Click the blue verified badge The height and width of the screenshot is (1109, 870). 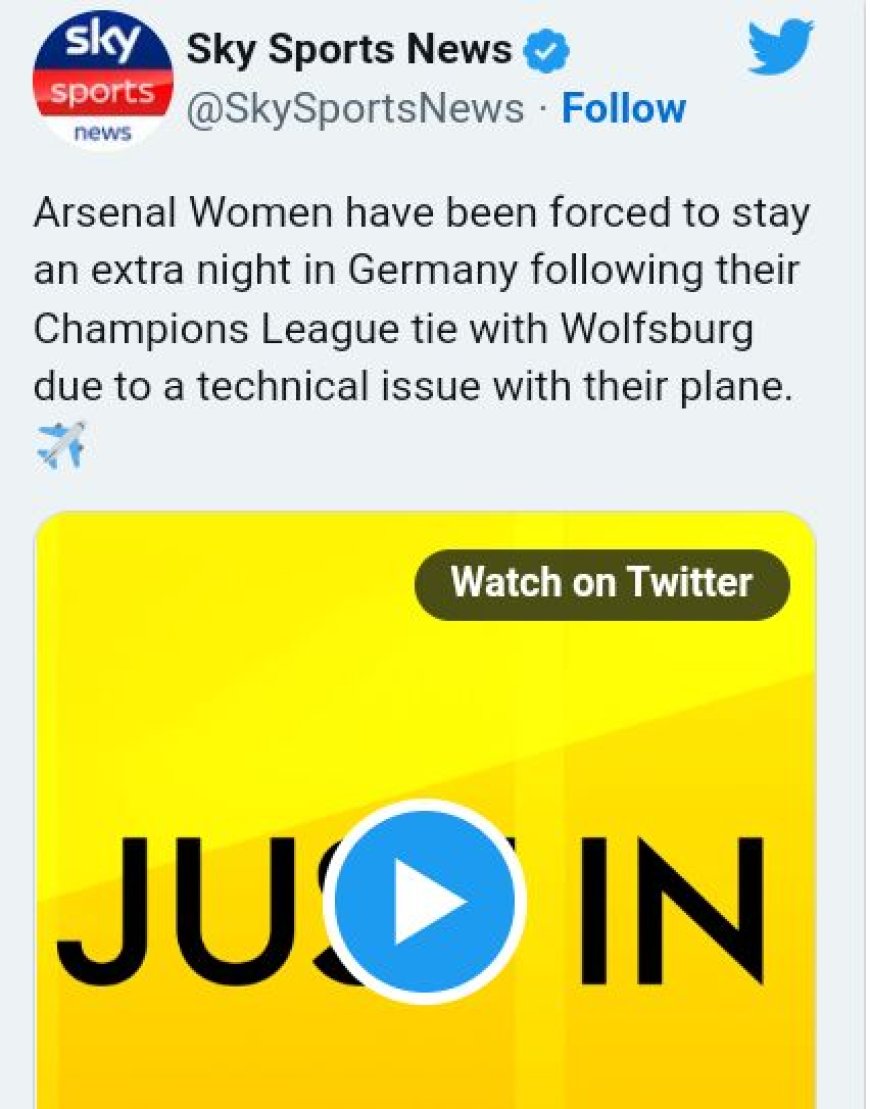tap(545, 52)
